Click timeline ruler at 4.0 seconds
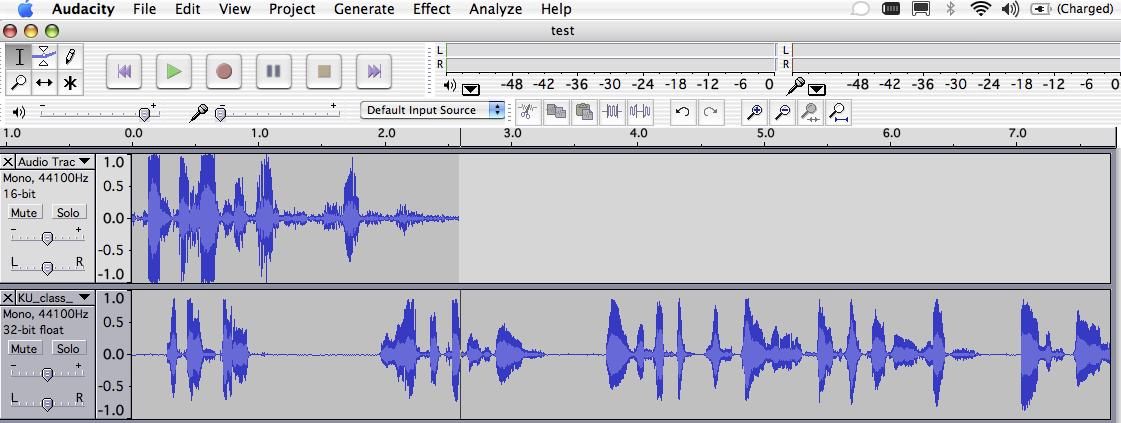Viewport: 1121px width, 423px height. pos(638,134)
